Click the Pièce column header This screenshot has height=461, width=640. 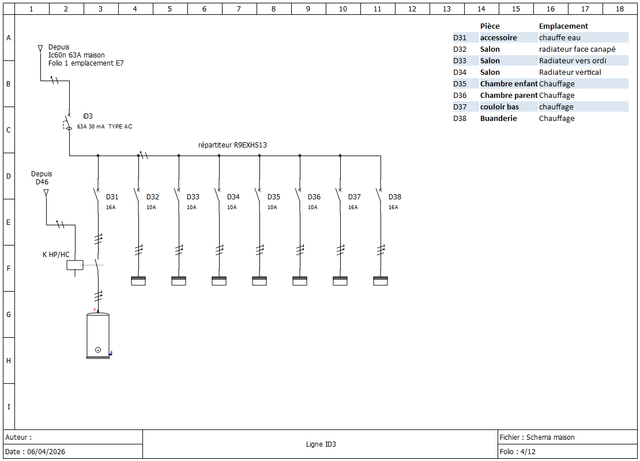[x=490, y=26]
